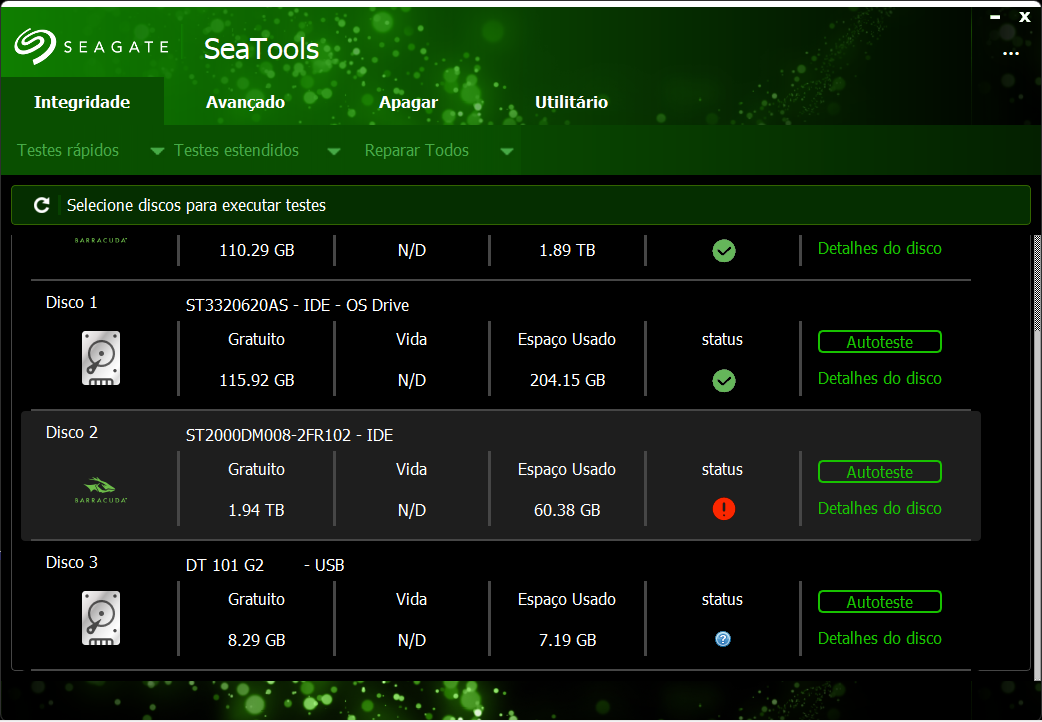
Task: Click the 8.29 GB free space value
Action: click(257, 640)
